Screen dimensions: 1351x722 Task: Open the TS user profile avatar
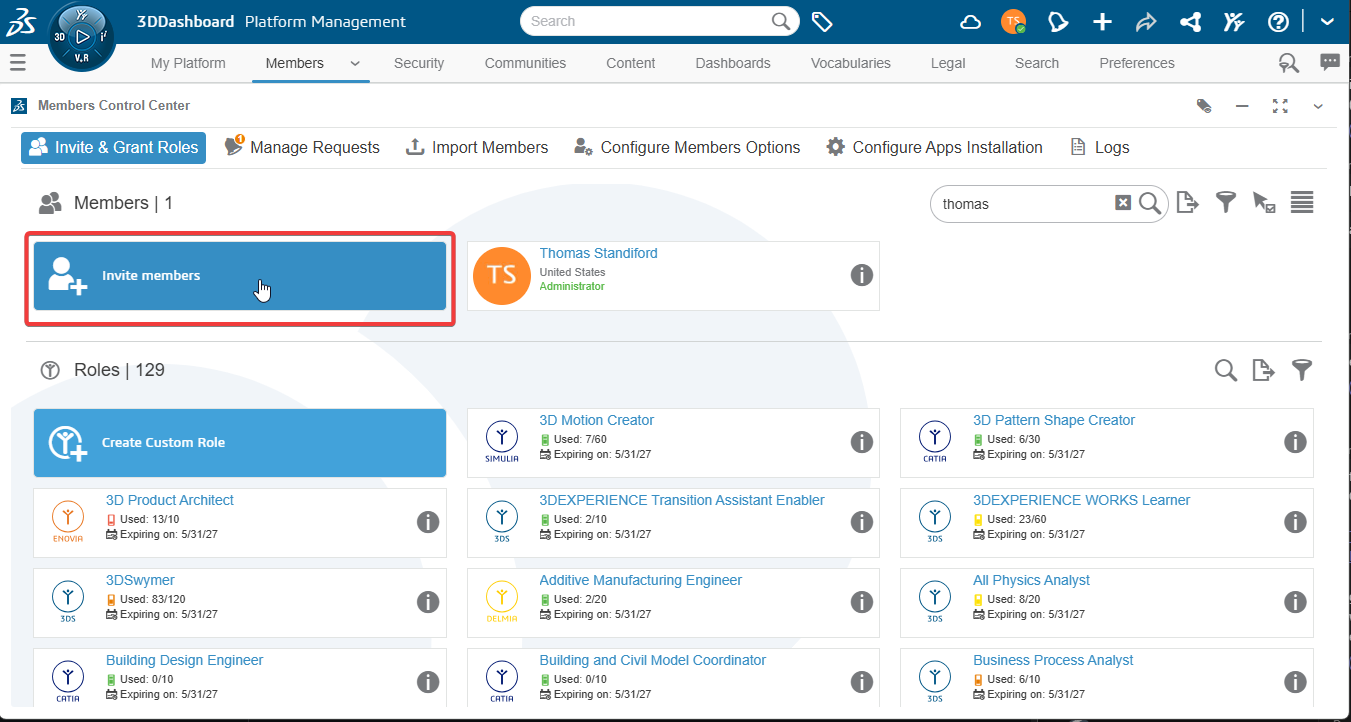coord(1013,22)
